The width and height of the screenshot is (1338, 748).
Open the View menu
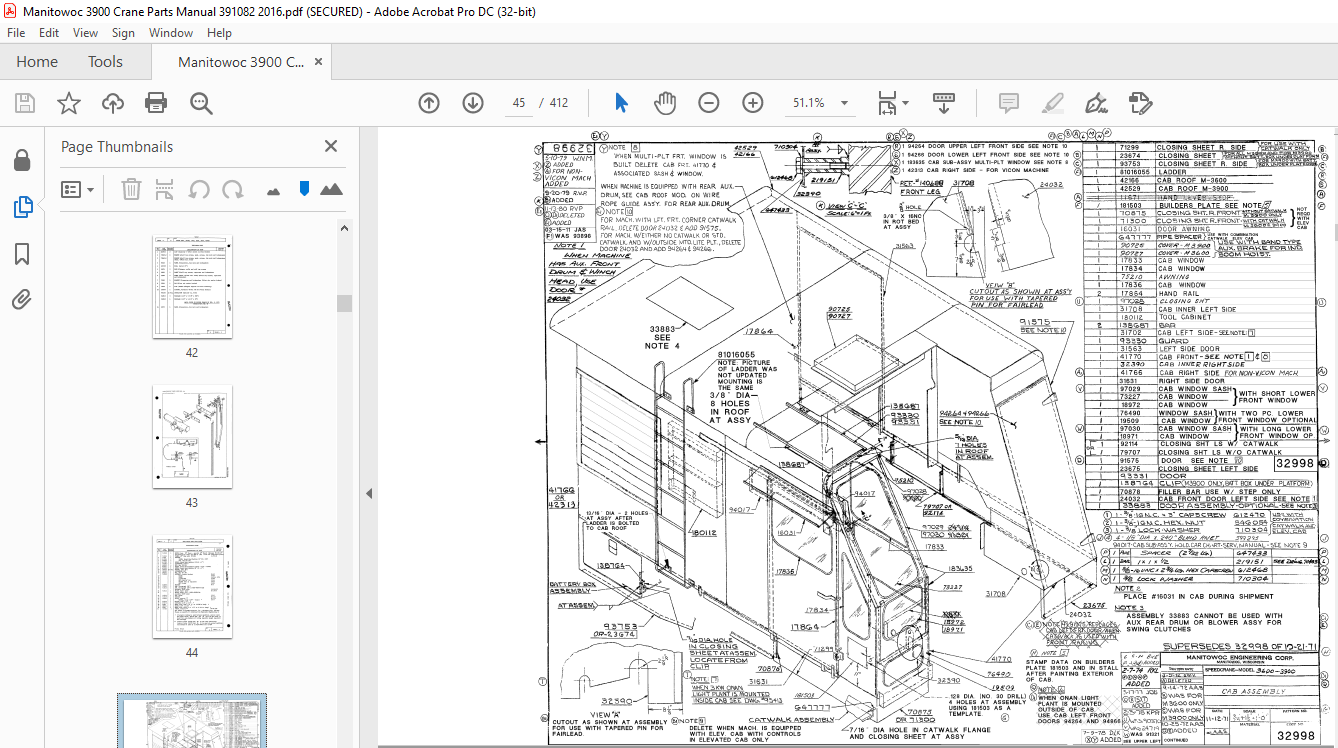coord(86,32)
